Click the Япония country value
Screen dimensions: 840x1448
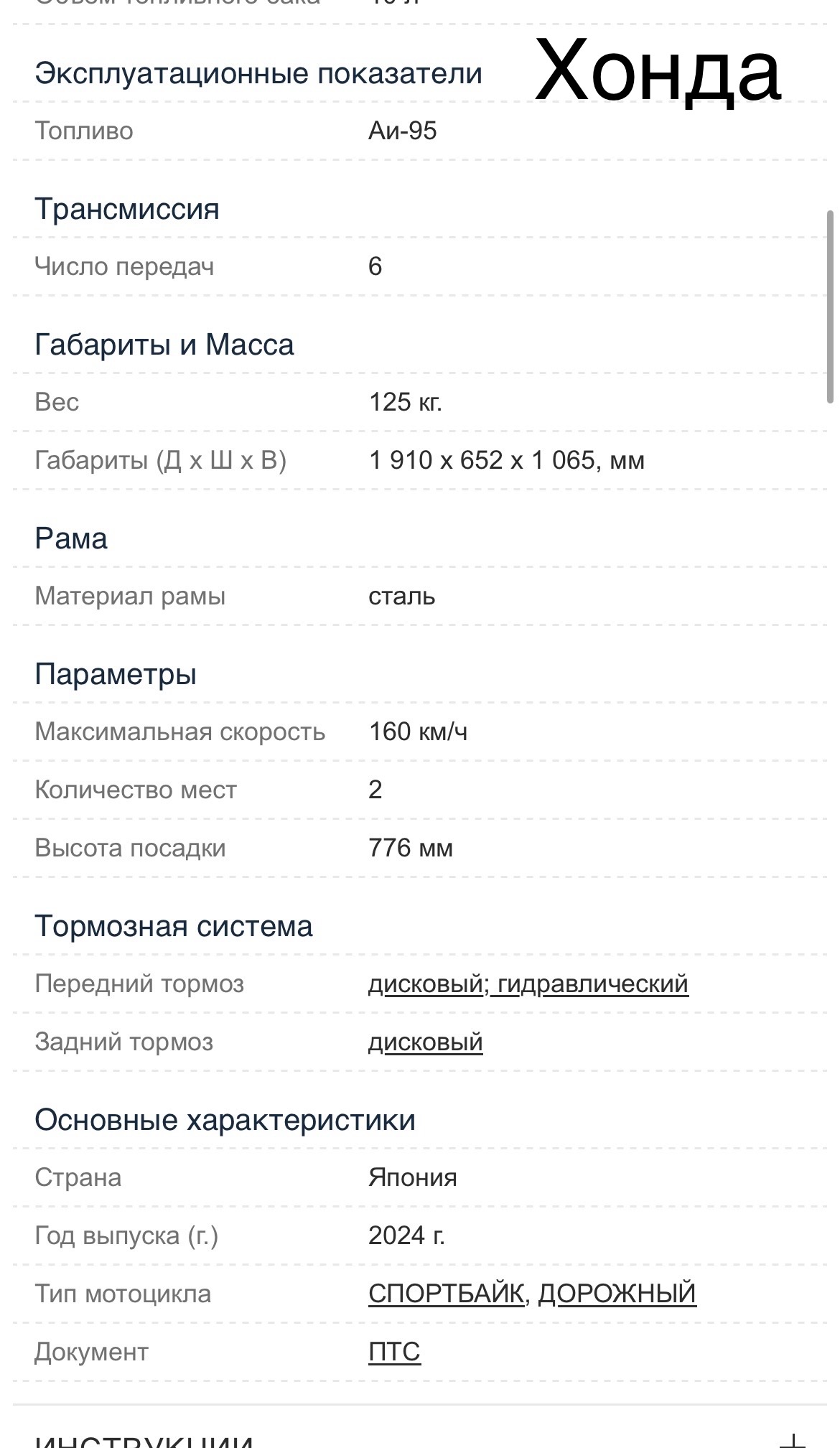[x=412, y=1177]
